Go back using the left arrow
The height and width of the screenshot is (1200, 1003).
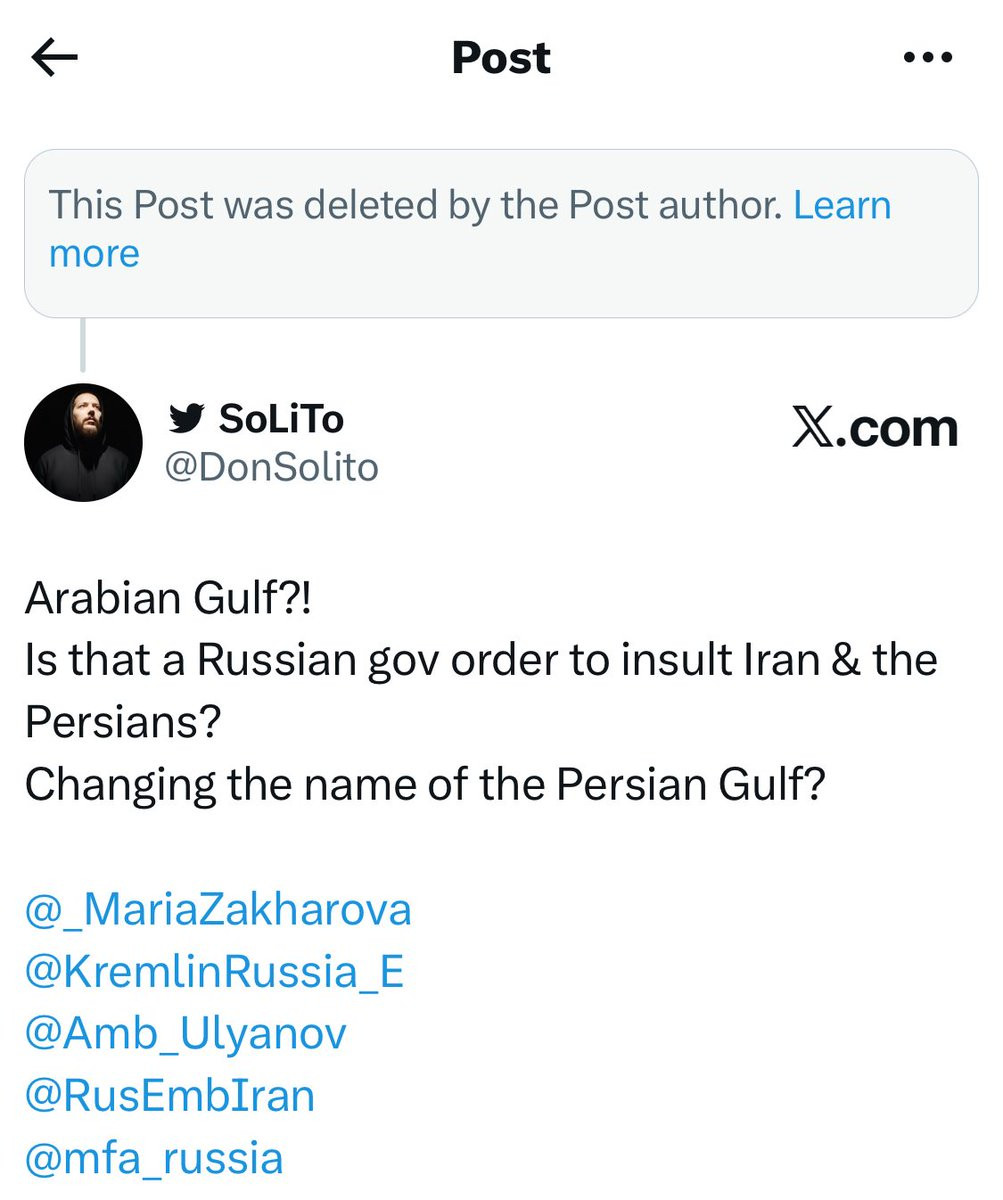pos(54,58)
